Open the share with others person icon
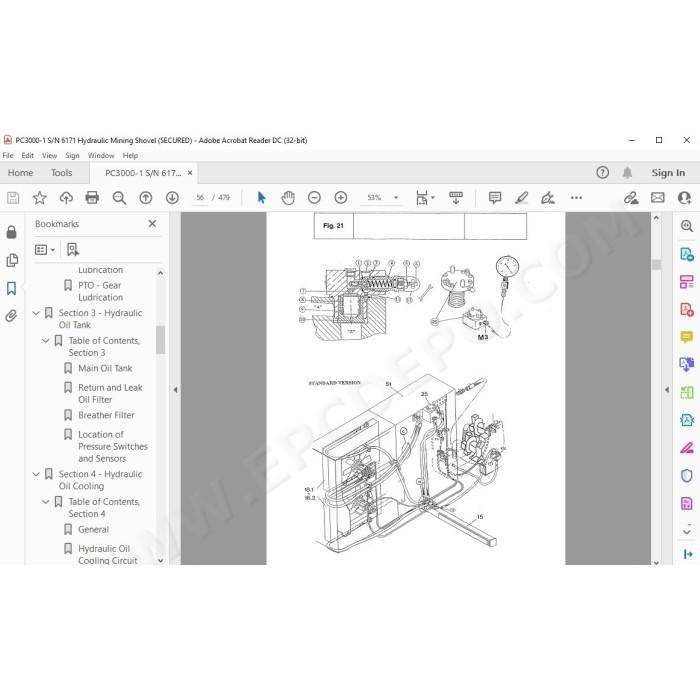Viewport: 700px width, 700px height. pyautogui.click(x=684, y=197)
